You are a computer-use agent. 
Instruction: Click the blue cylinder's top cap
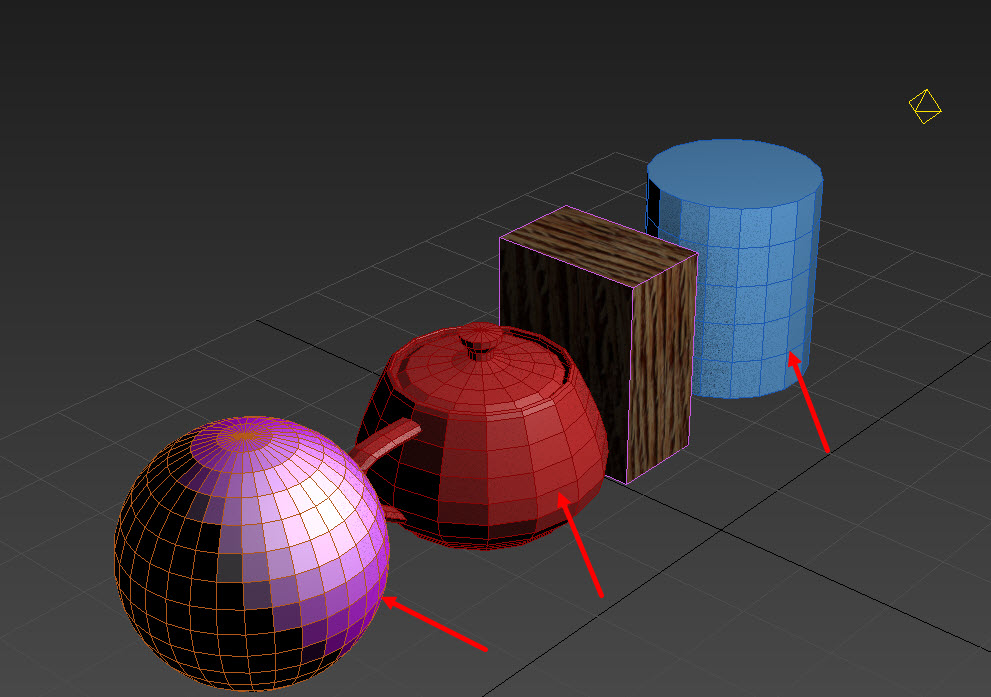[734, 174]
